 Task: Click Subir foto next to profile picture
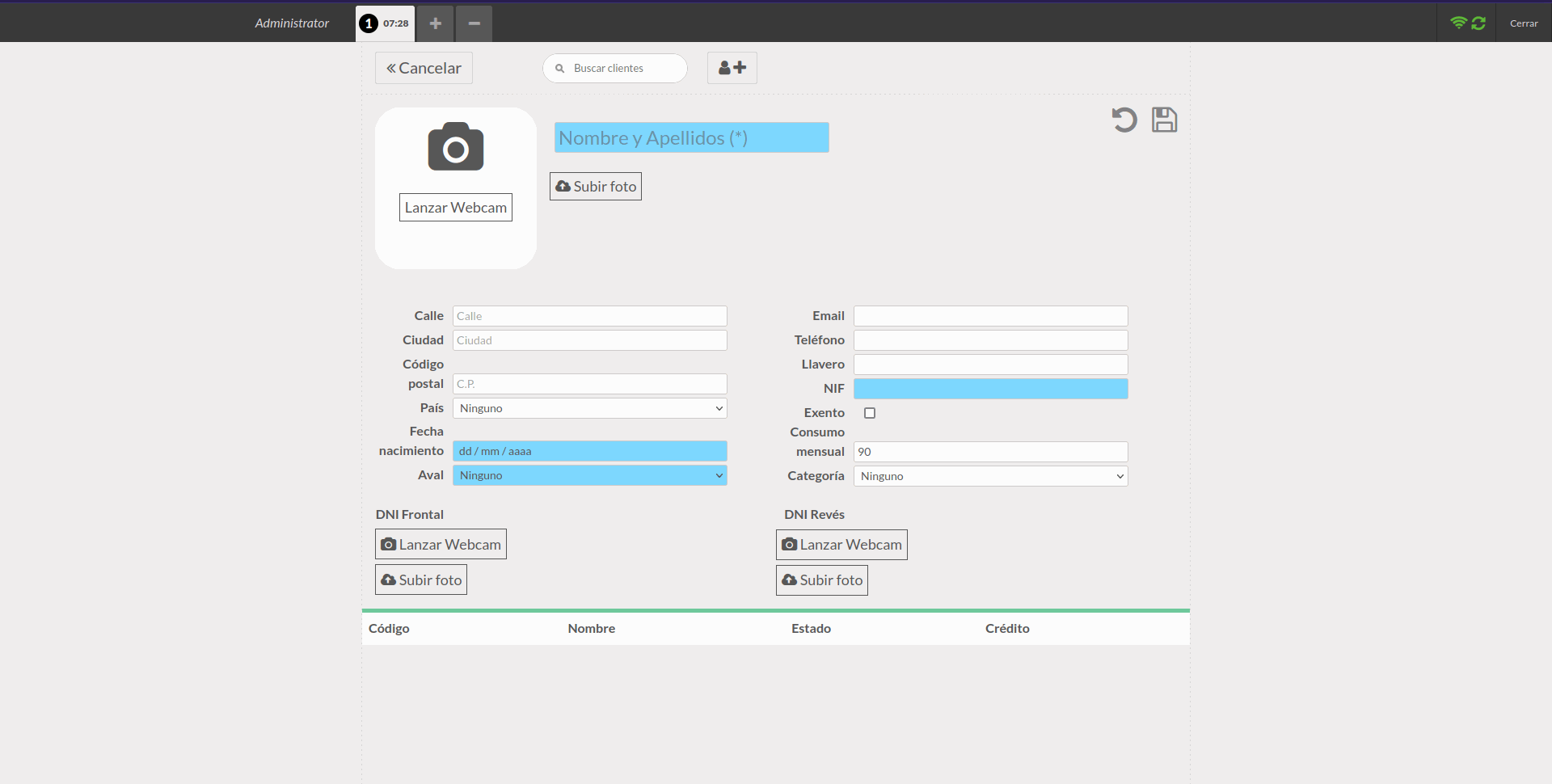[x=596, y=187]
